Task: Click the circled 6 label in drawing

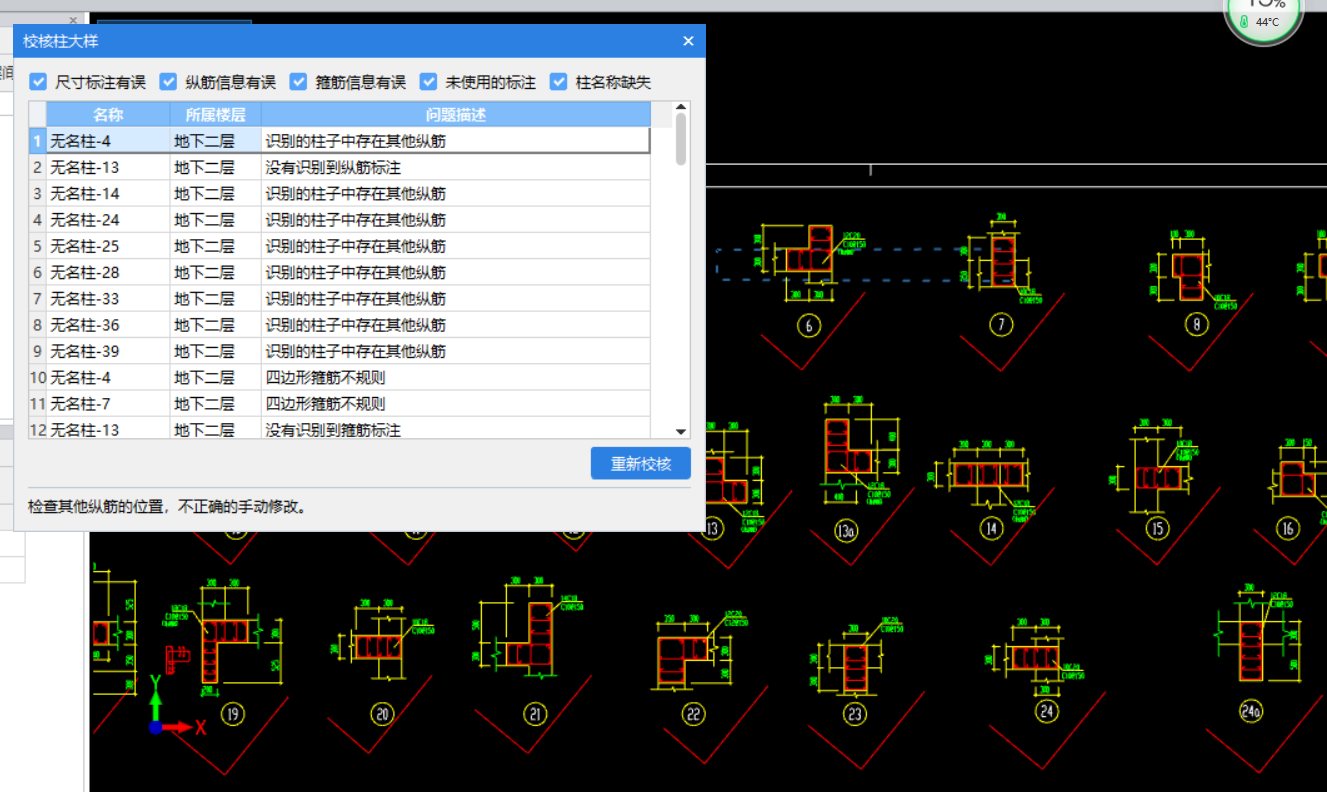Action: [808, 325]
